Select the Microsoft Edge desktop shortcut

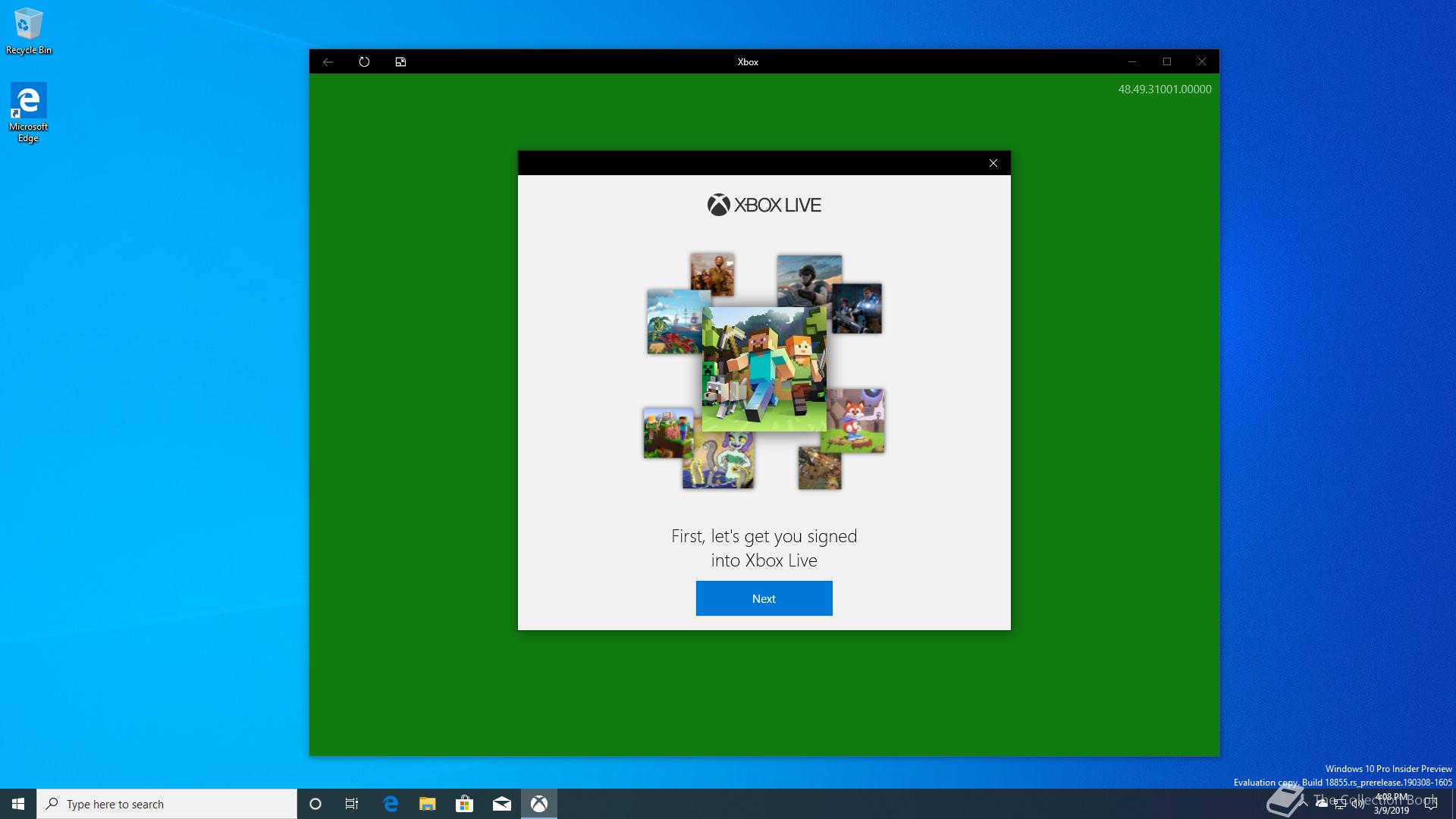pyautogui.click(x=28, y=112)
